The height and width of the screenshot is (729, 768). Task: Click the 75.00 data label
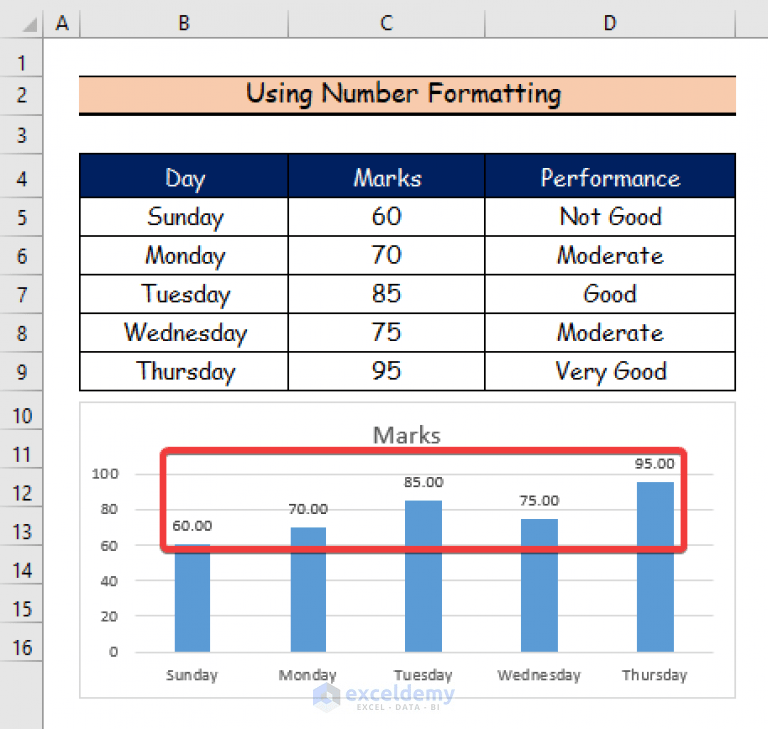539,500
